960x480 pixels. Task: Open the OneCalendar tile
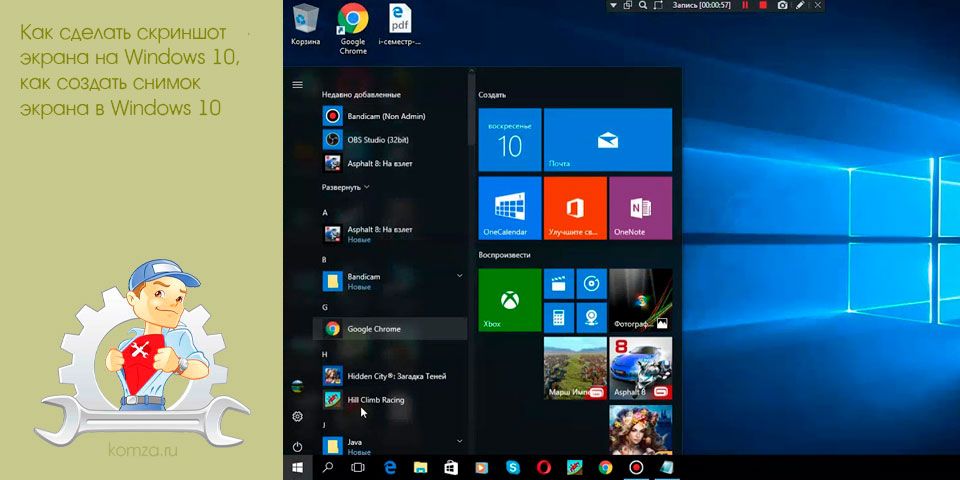pos(509,208)
